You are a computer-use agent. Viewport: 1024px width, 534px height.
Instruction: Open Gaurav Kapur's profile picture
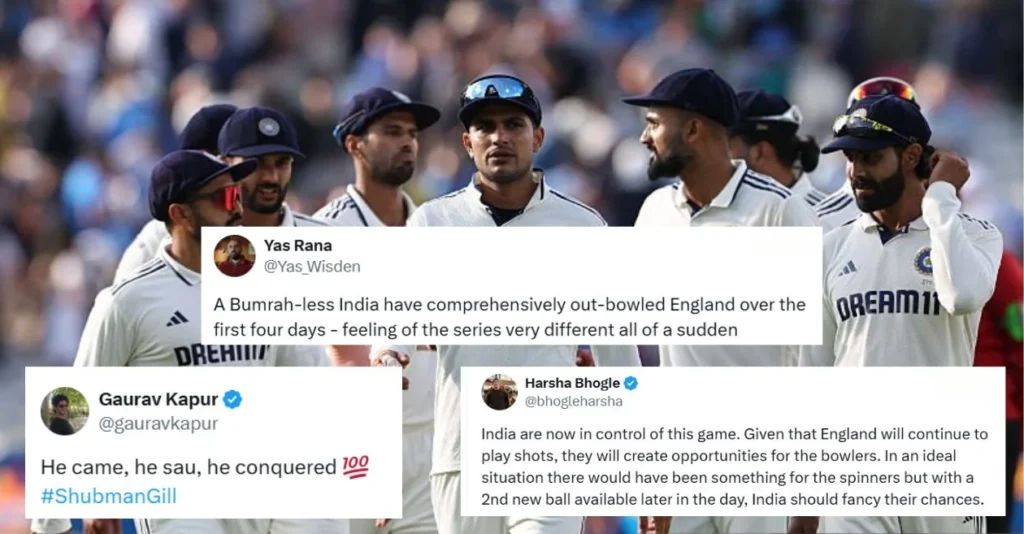[x=65, y=411]
